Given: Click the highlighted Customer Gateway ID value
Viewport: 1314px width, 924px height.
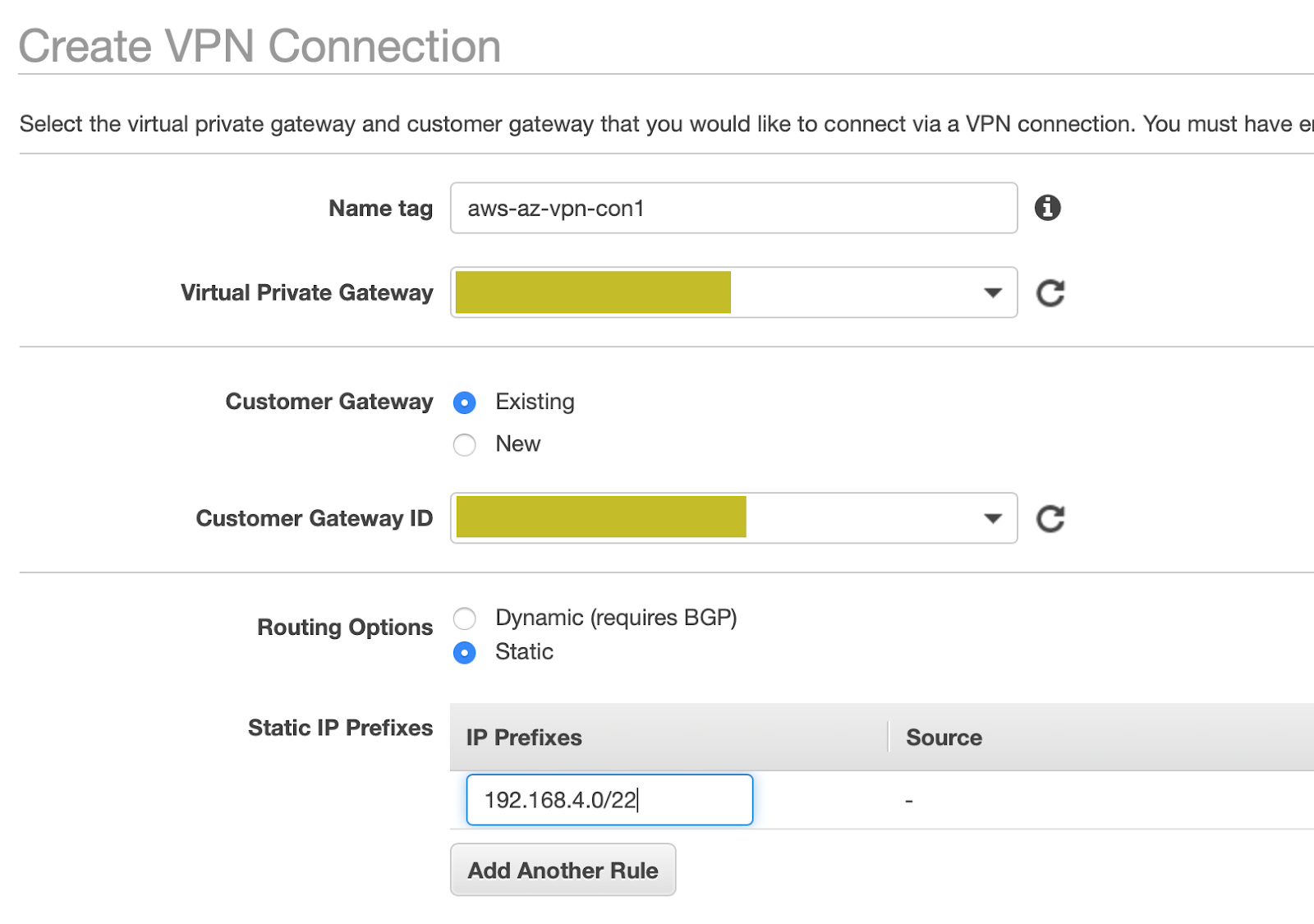Looking at the screenshot, I should [601, 517].
